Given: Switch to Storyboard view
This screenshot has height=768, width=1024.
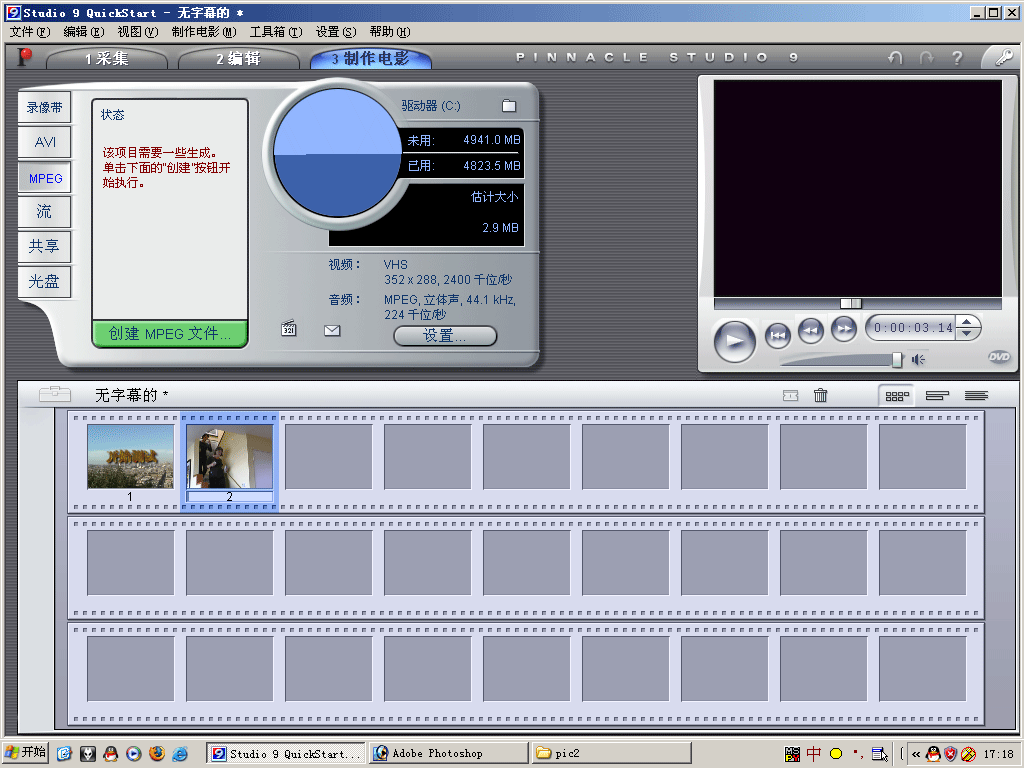Looking at the screenshot, I should click(897, 396).
